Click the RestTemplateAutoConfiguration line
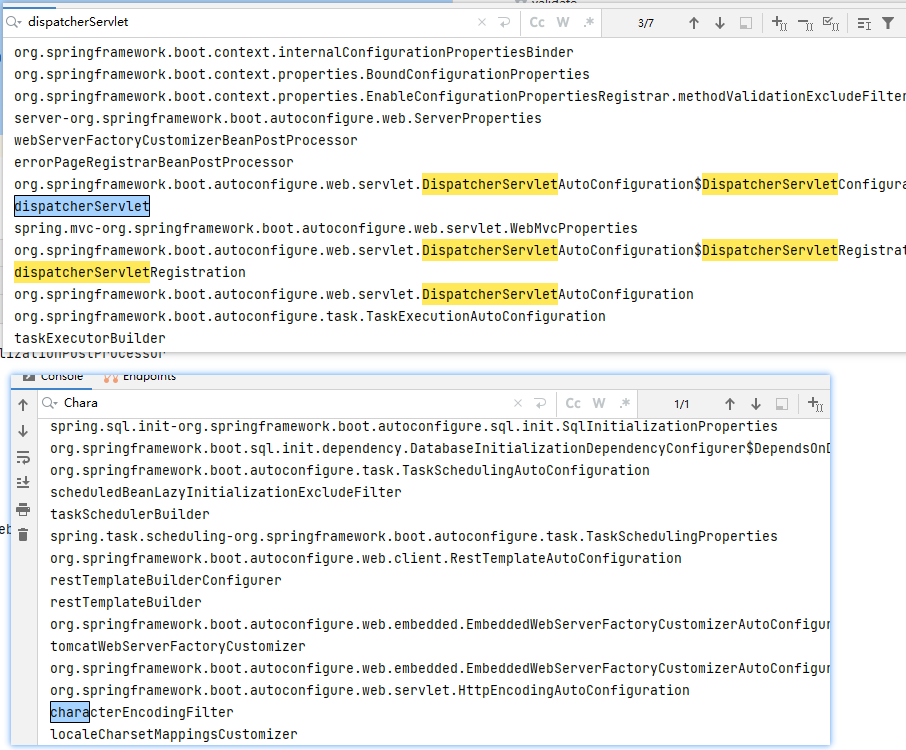 point(366,559)
